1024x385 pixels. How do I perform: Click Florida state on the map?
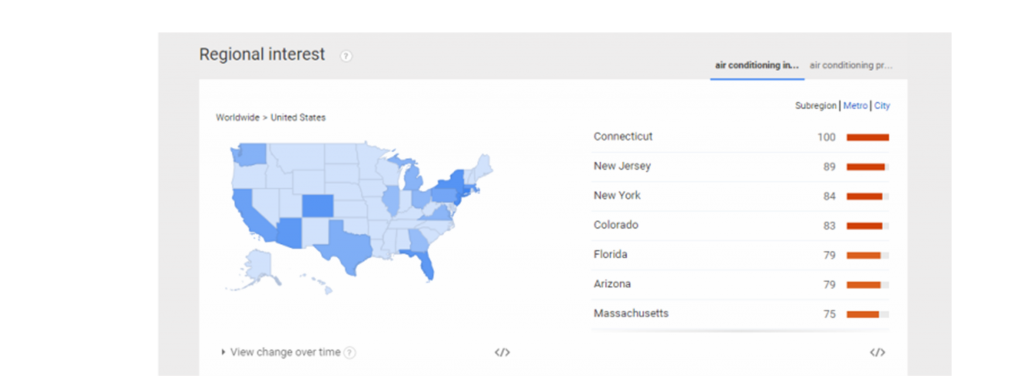(x=423, y=264)
